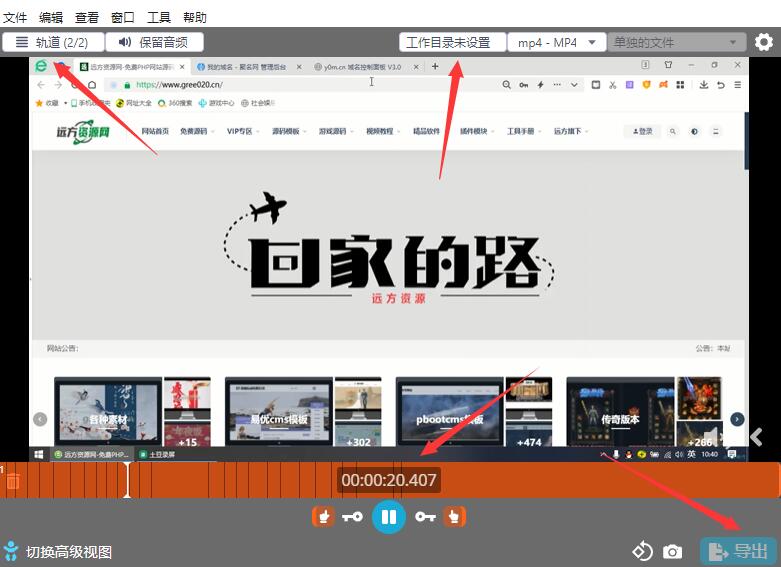
Task: Capture snapshot with camera icon
Action: [x=673, y=552]
